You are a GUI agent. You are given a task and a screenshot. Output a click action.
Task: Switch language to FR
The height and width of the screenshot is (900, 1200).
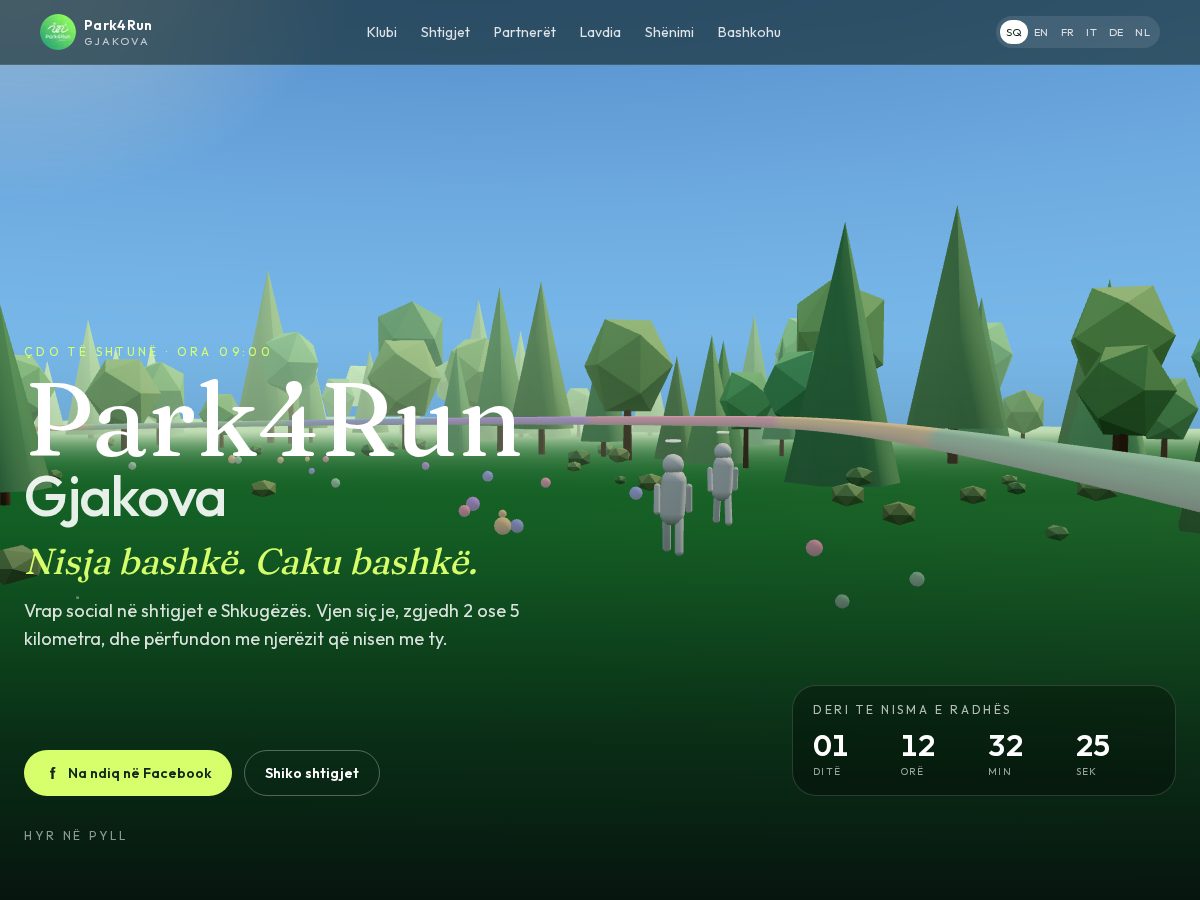point(1067,32)
